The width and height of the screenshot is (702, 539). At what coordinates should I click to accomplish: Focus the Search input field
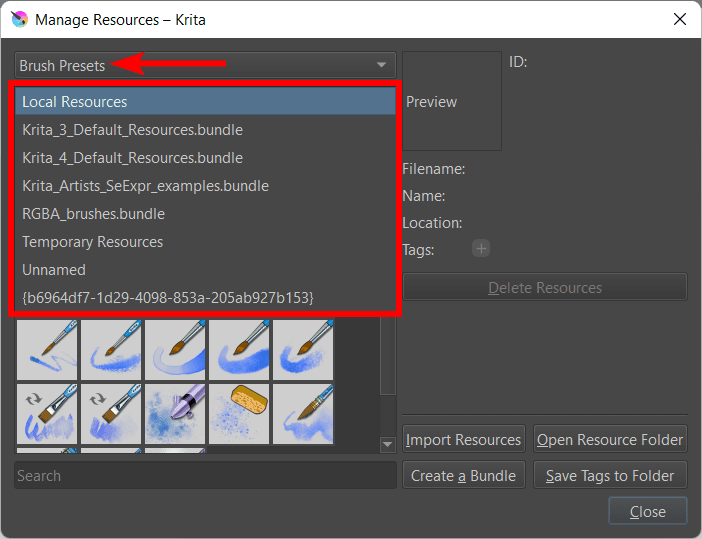(x=204, y=476)
